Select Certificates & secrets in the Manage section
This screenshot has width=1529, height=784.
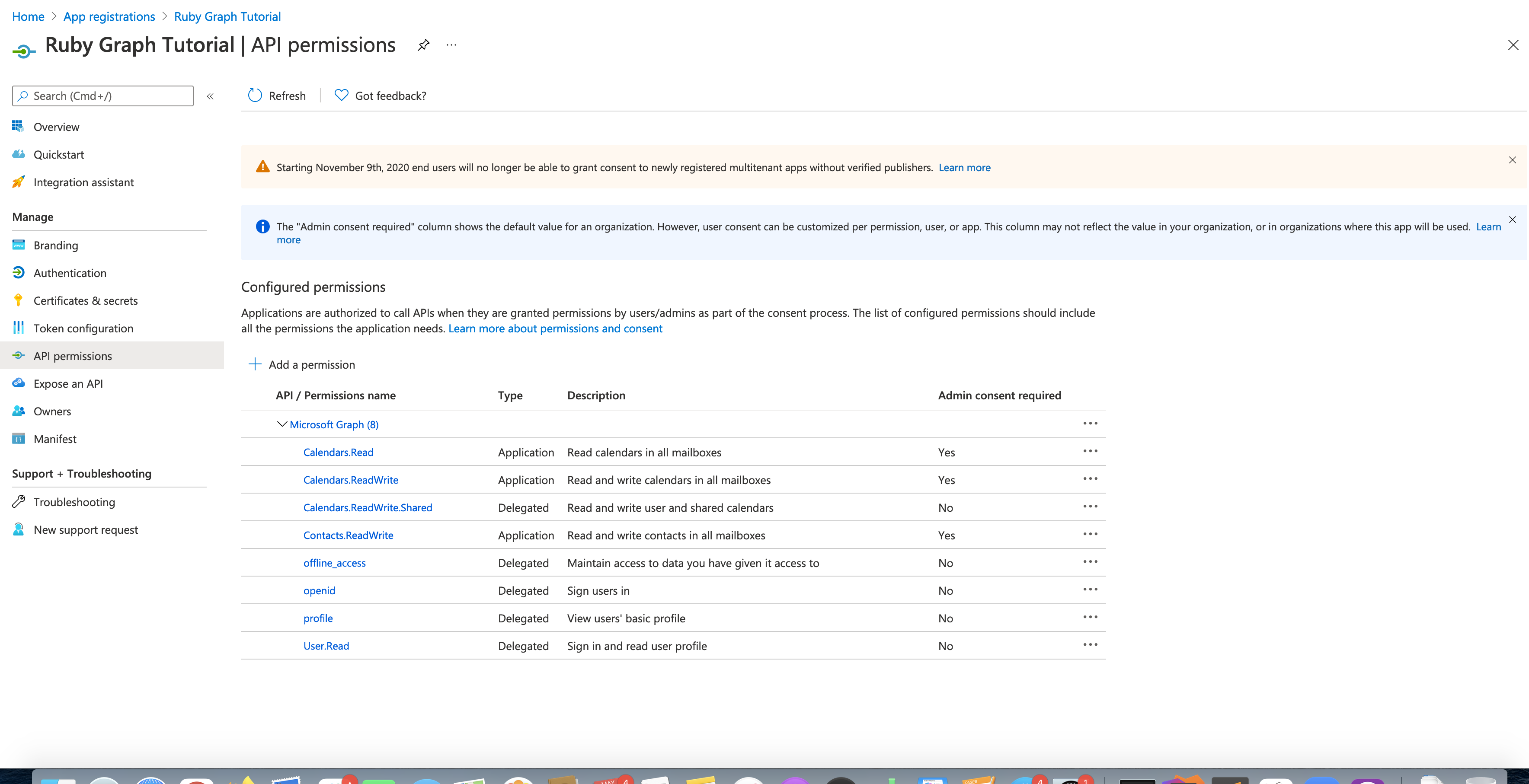coord(86,300)
